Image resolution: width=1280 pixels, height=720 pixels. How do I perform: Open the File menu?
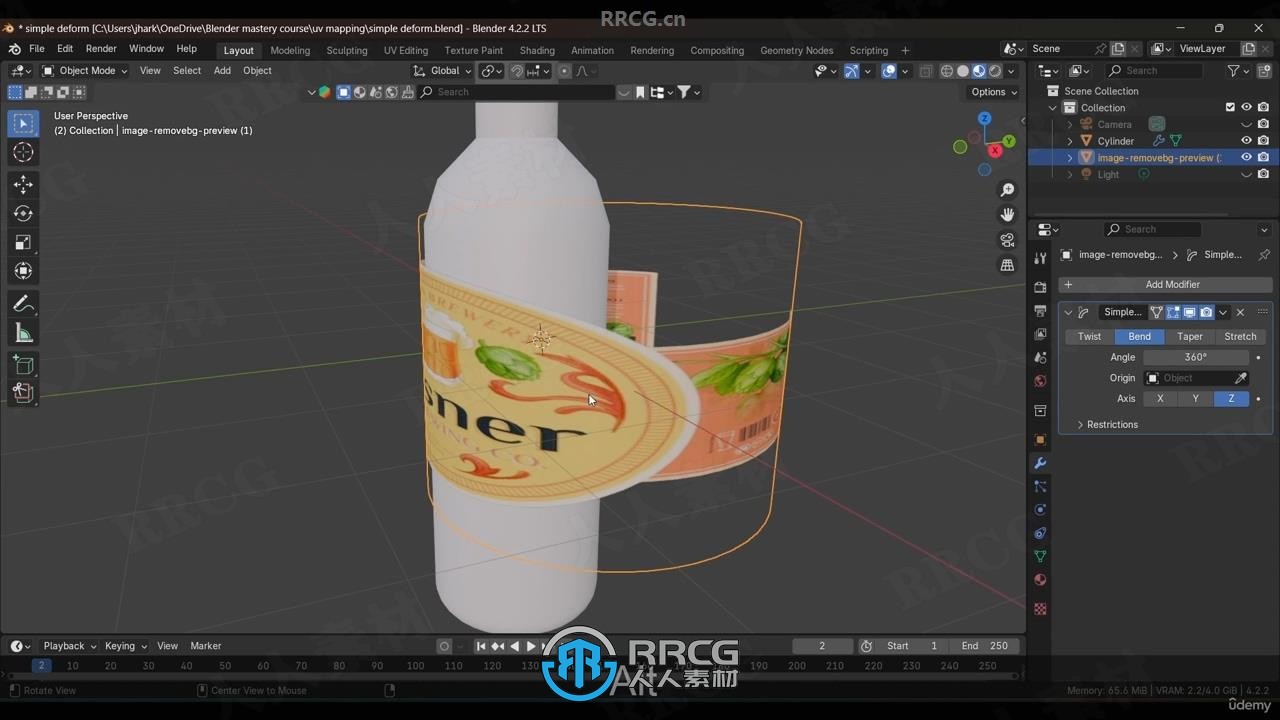pyautogui.click(x=37, y=49)
